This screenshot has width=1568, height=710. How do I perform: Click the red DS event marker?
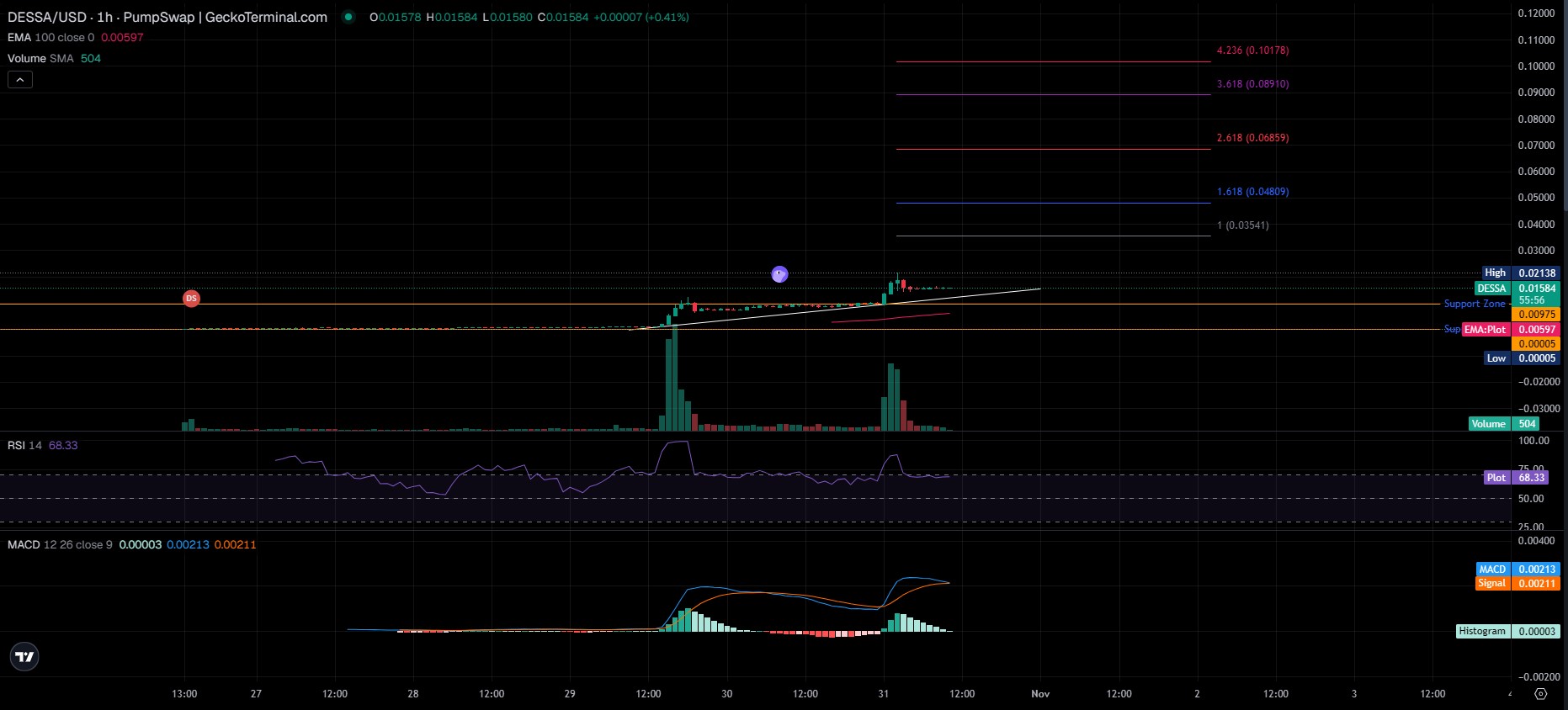pyautogui.click(x=191, y=299)
